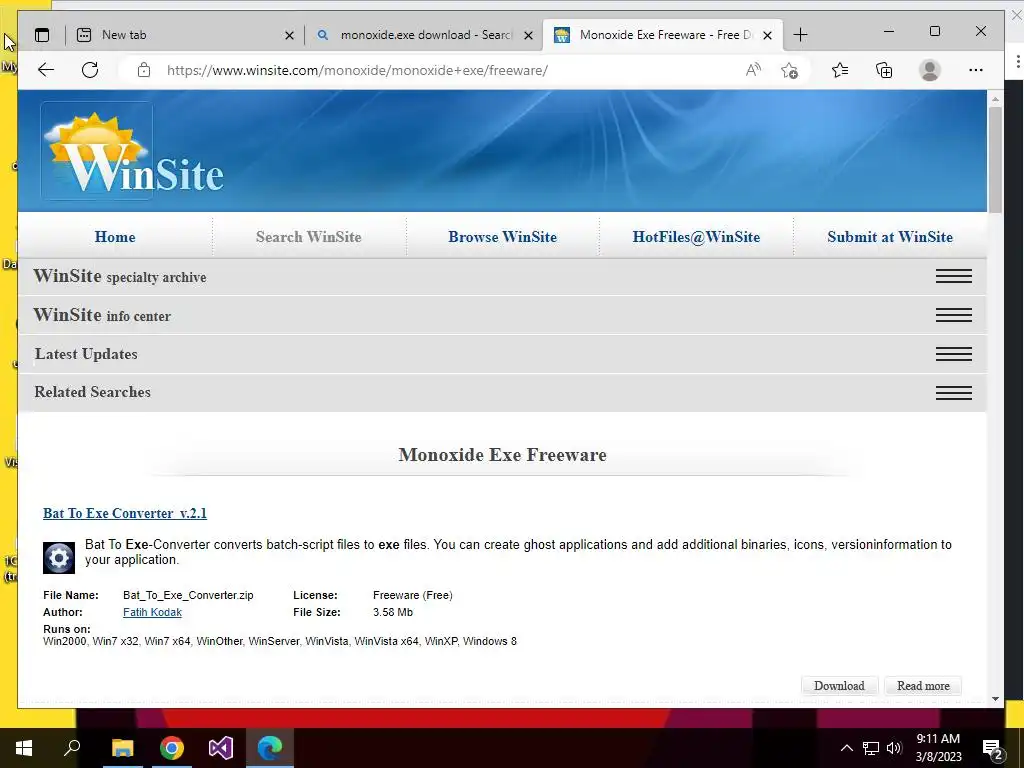Open Search WinSite navigation item
The image size is (1024, 768).
coord(308,236)
